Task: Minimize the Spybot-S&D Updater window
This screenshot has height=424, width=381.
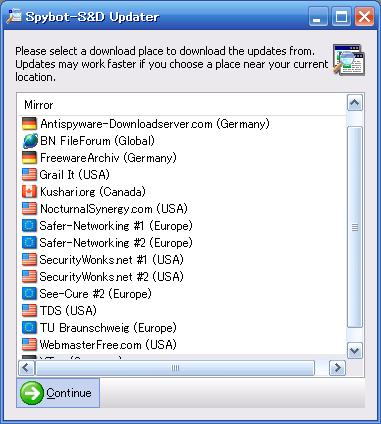Action: tap(318, 17)
